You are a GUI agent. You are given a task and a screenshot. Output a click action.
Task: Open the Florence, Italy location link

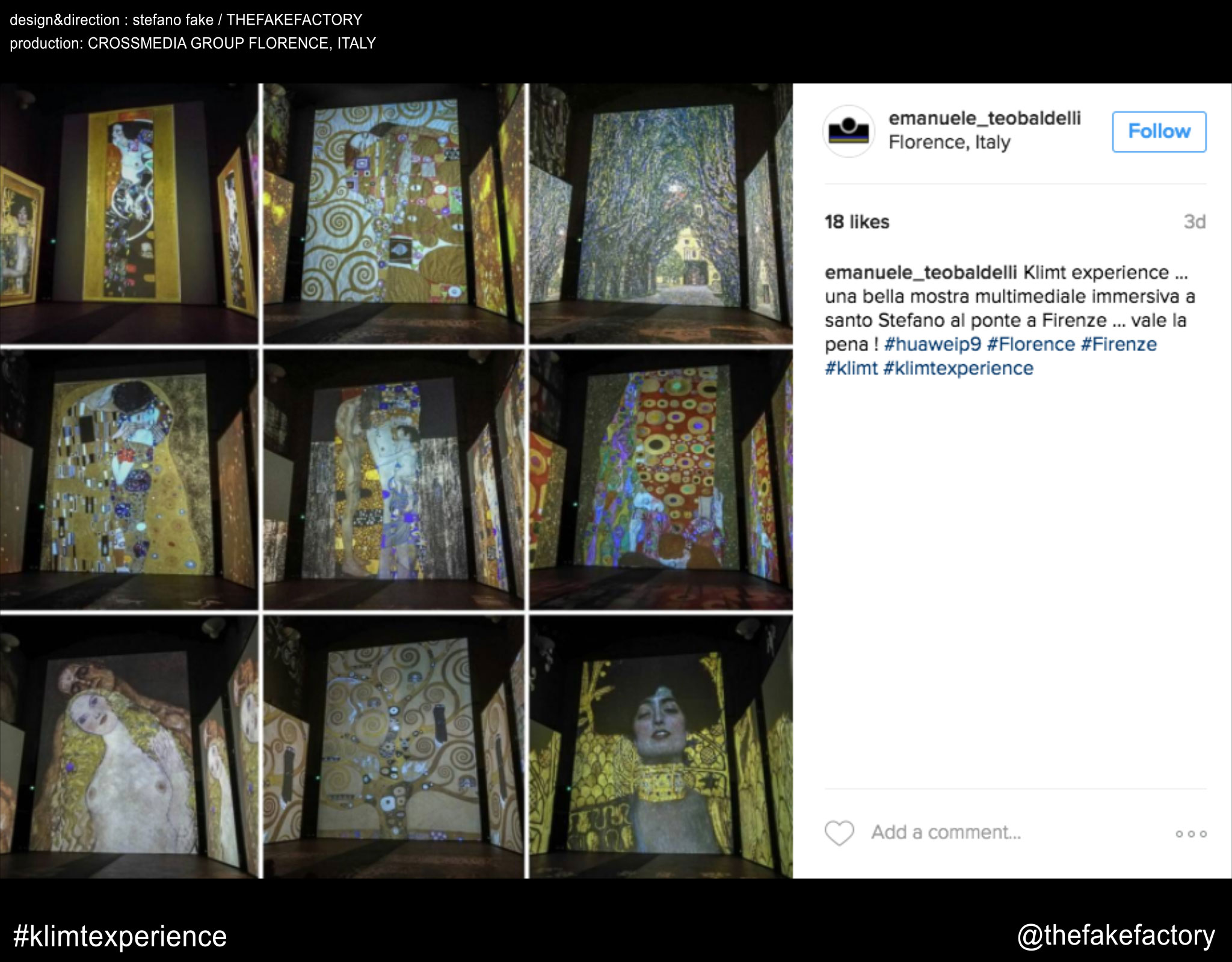949,142
